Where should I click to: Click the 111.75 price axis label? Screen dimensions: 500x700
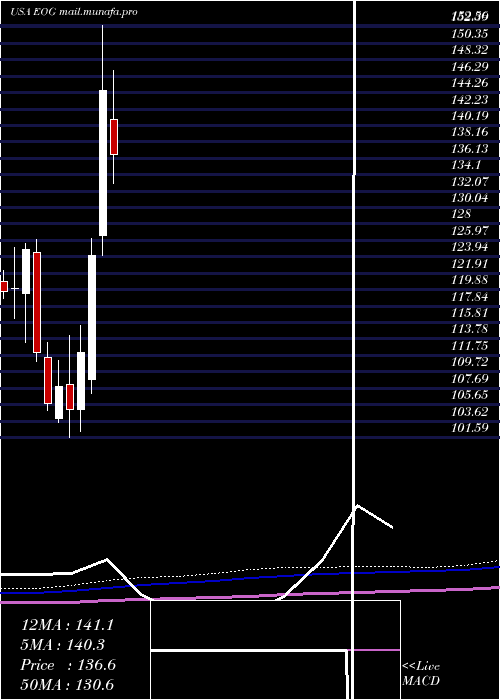point(469,346)
